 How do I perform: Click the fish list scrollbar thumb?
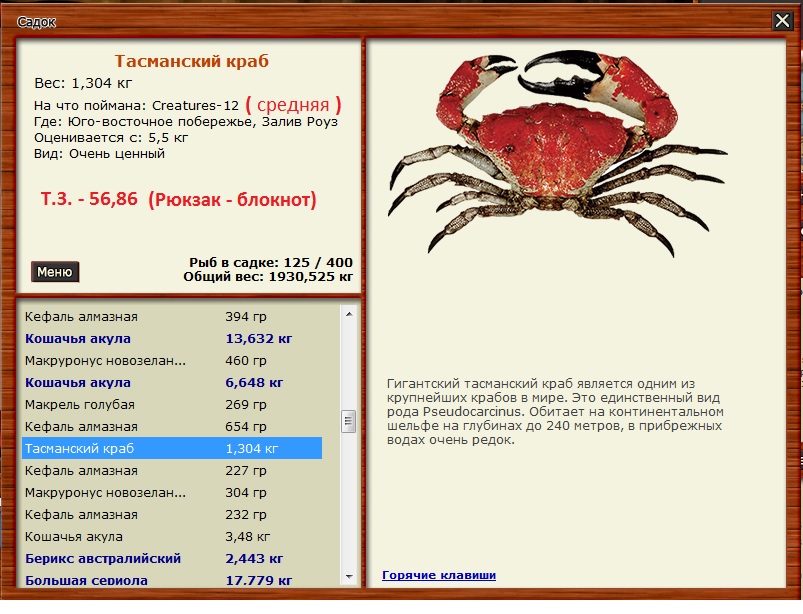pyautogui.click(x=348, y=419)
